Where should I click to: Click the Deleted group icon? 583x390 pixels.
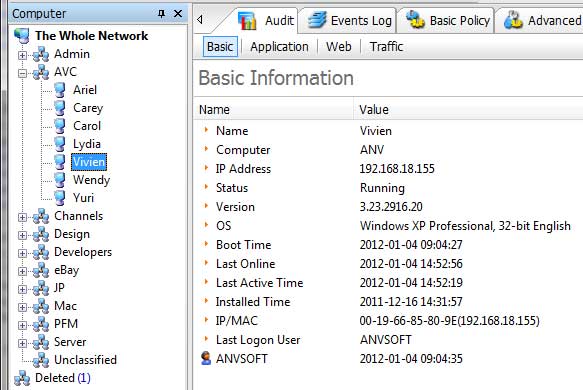tap(22, 378)
